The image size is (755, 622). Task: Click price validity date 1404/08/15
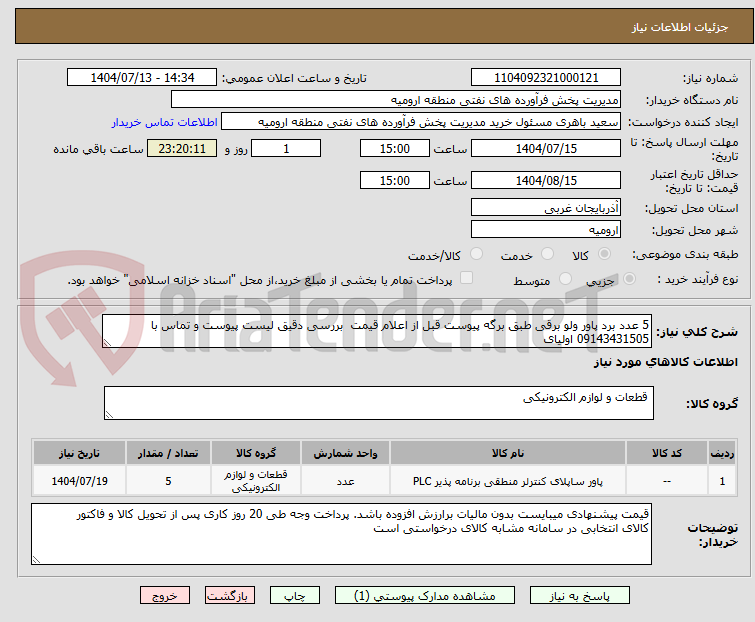[x=546, y=181]
